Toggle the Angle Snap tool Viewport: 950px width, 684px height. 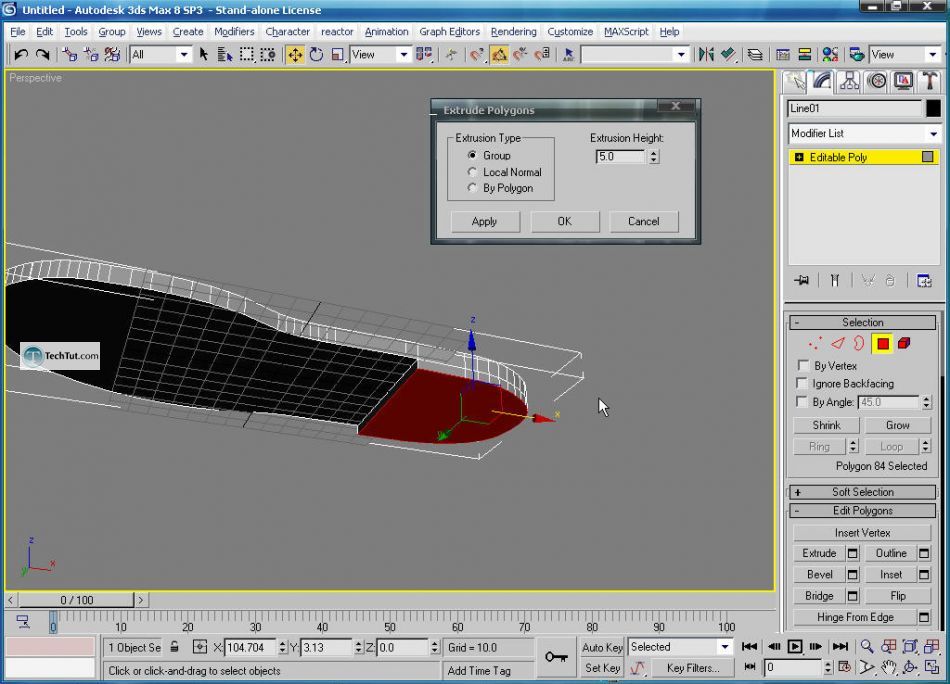point(499,55)
